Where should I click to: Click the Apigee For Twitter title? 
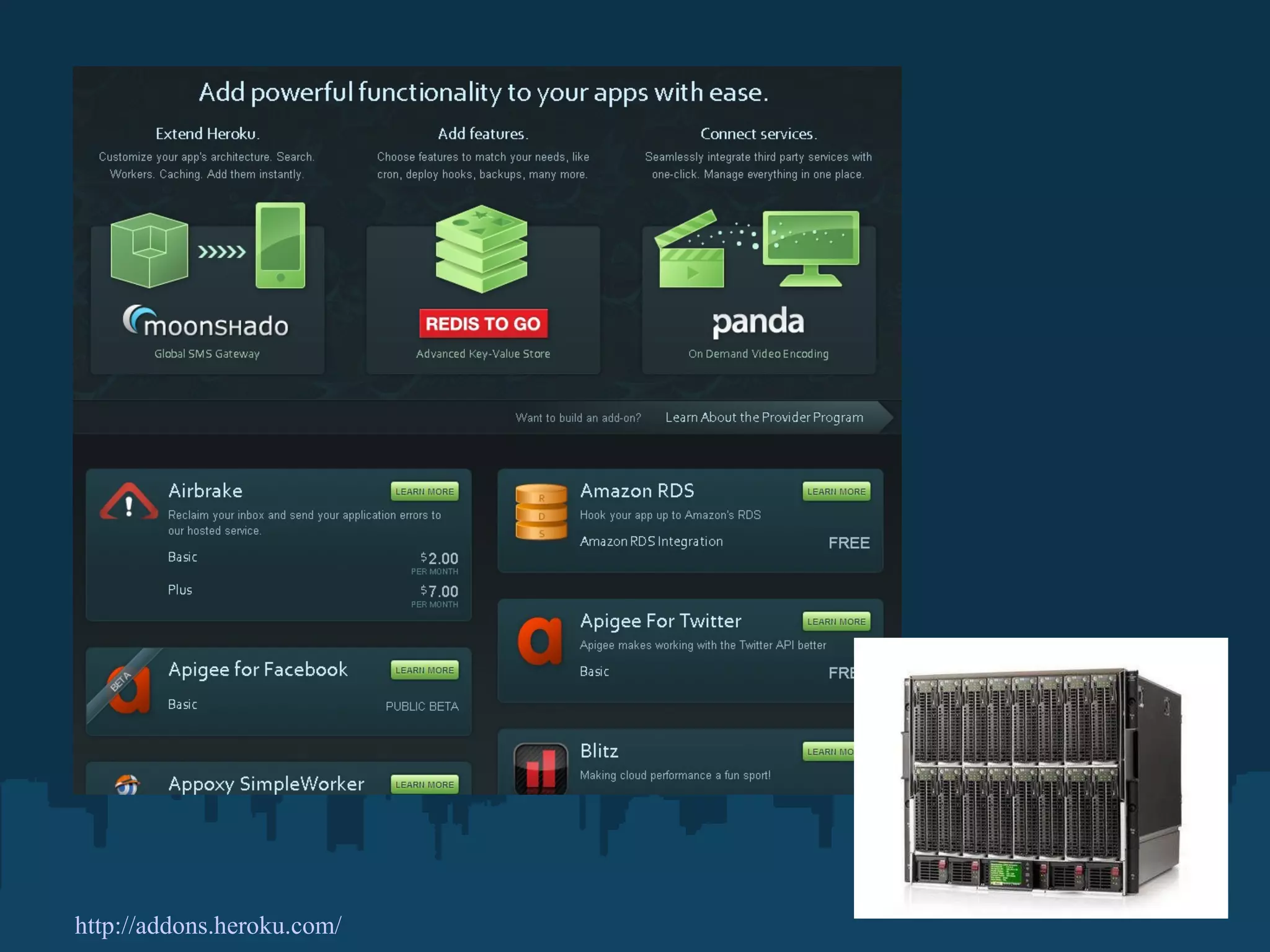pyautogui.click(x=660, y=621)
